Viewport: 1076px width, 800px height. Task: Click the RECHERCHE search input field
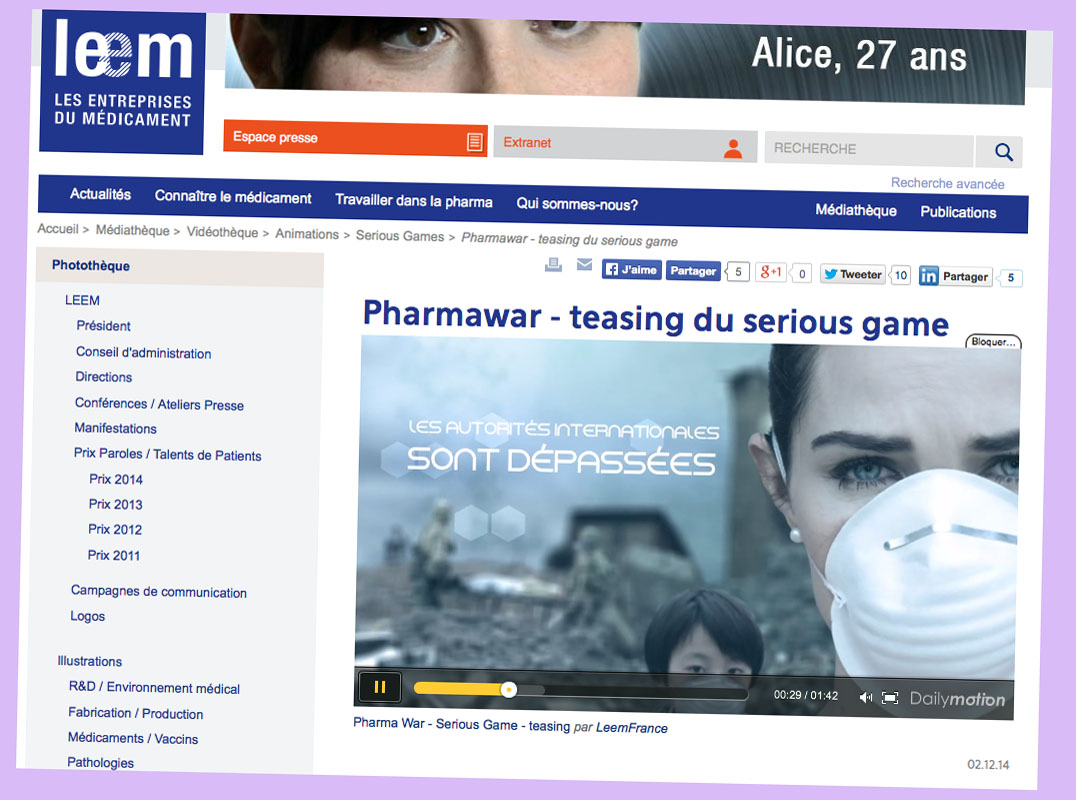867,149
